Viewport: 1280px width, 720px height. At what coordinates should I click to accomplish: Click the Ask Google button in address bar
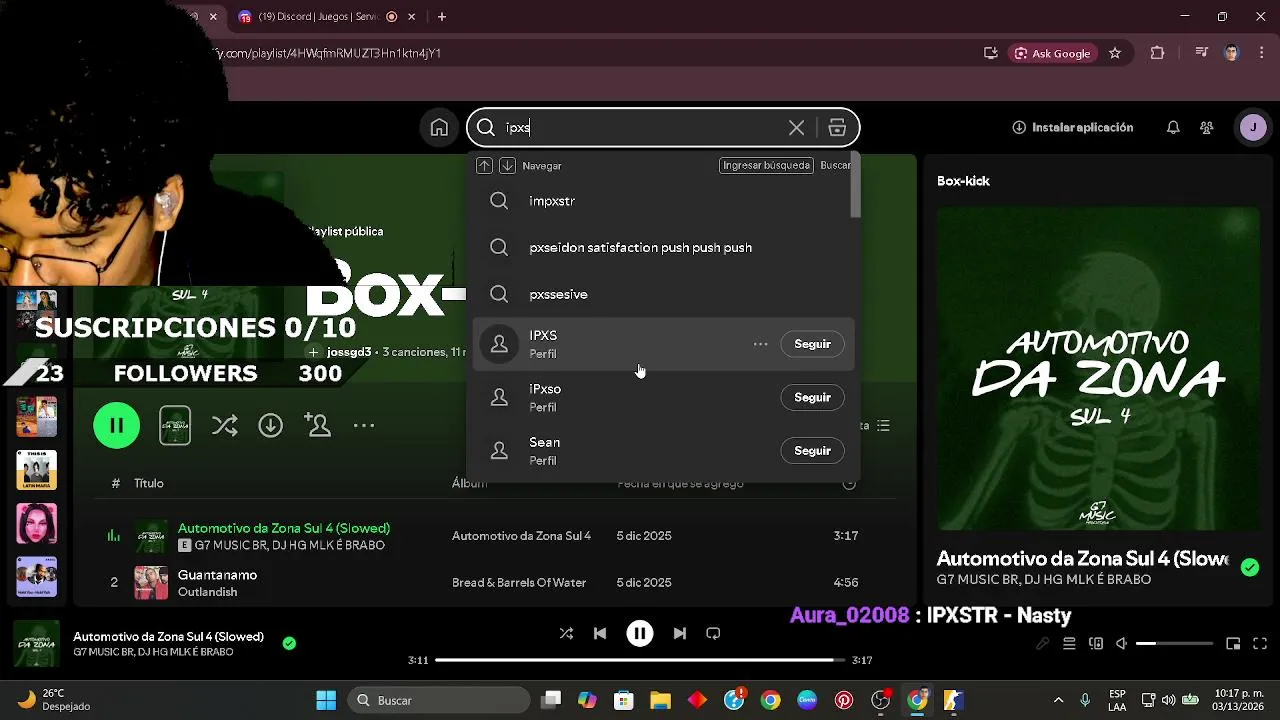coord(1053,53)
